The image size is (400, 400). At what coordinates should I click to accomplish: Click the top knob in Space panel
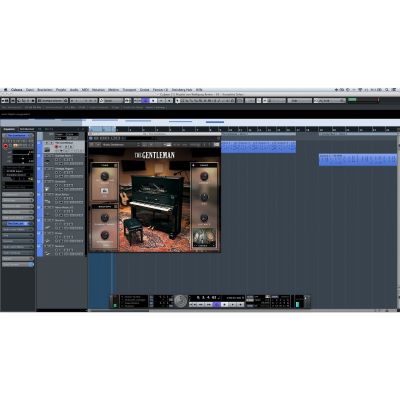pos(204,176)
